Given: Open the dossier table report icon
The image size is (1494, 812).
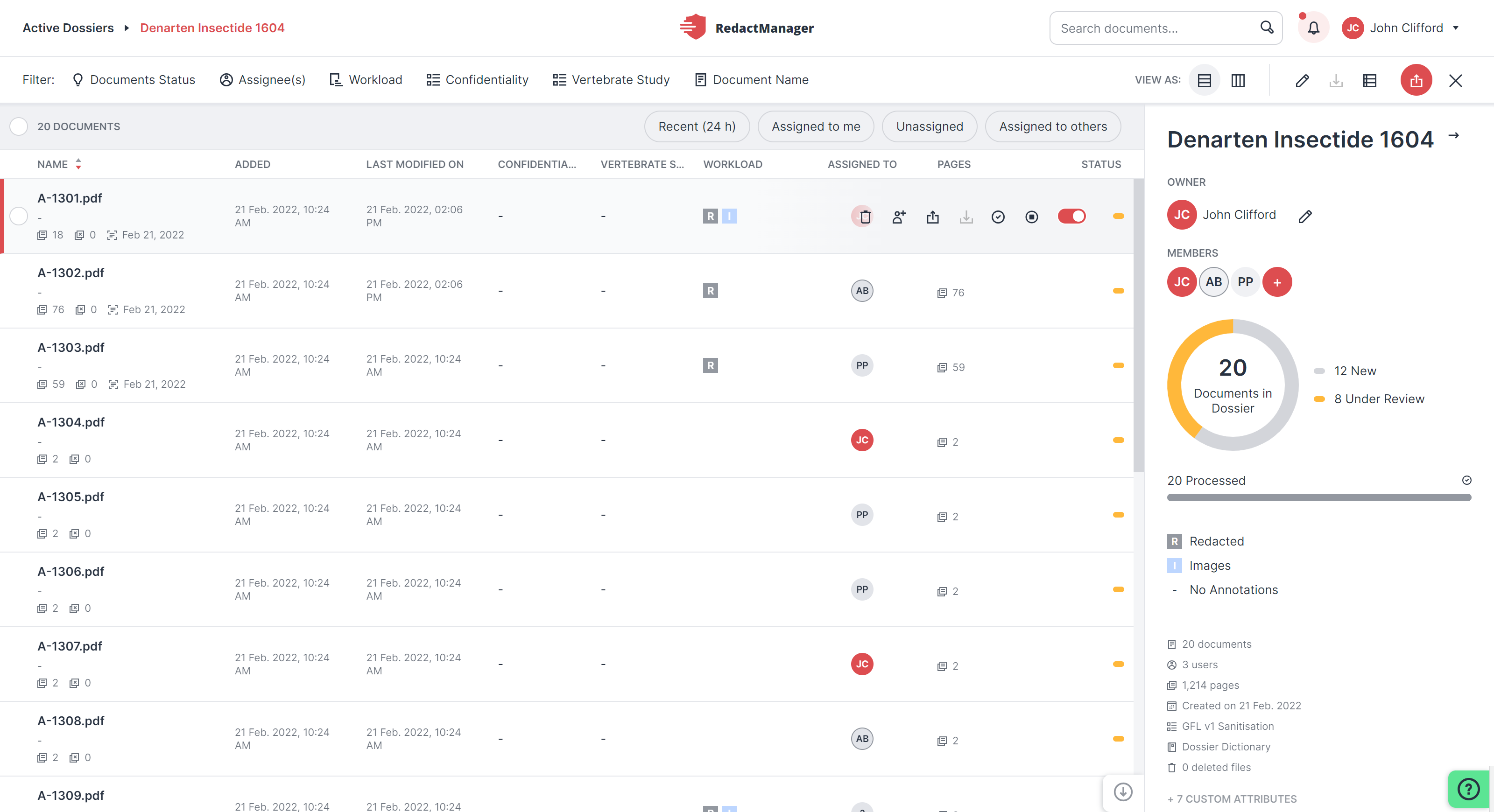Looking at the screenshot, I should (1369, 80).
